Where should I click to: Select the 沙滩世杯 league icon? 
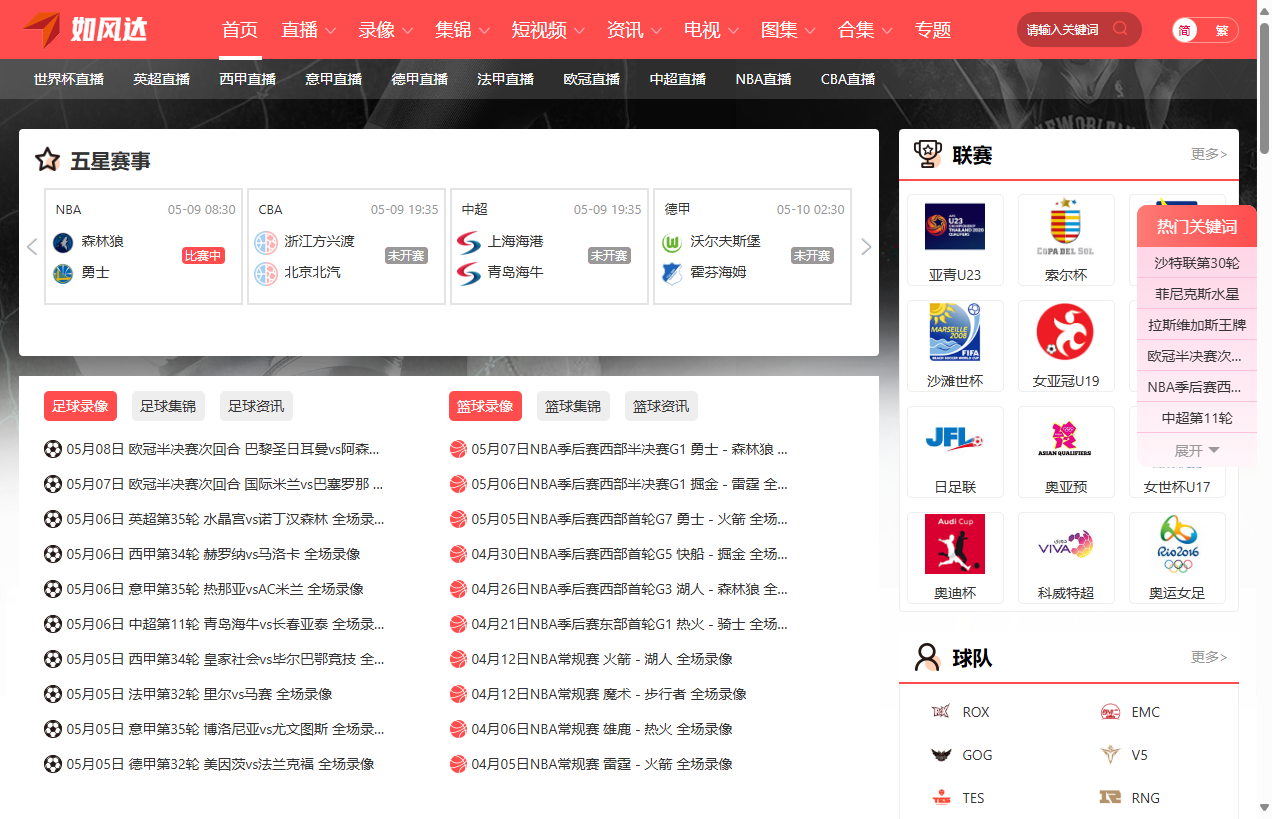pyautogui.click(x=954, y=332)
